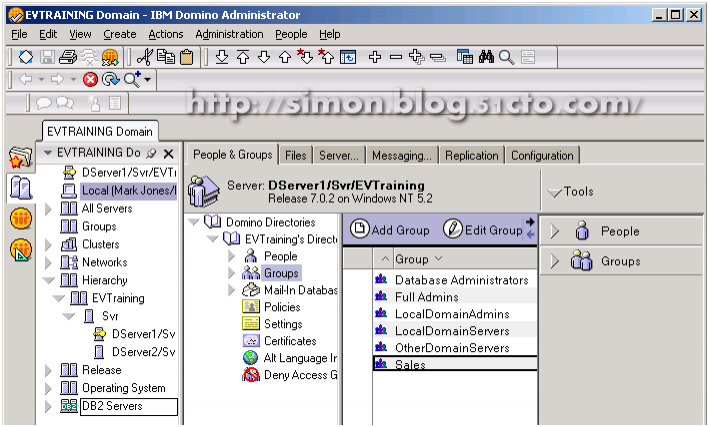
Task: Select DServer2/Sv in hierarchy tree
Action: 144,352
